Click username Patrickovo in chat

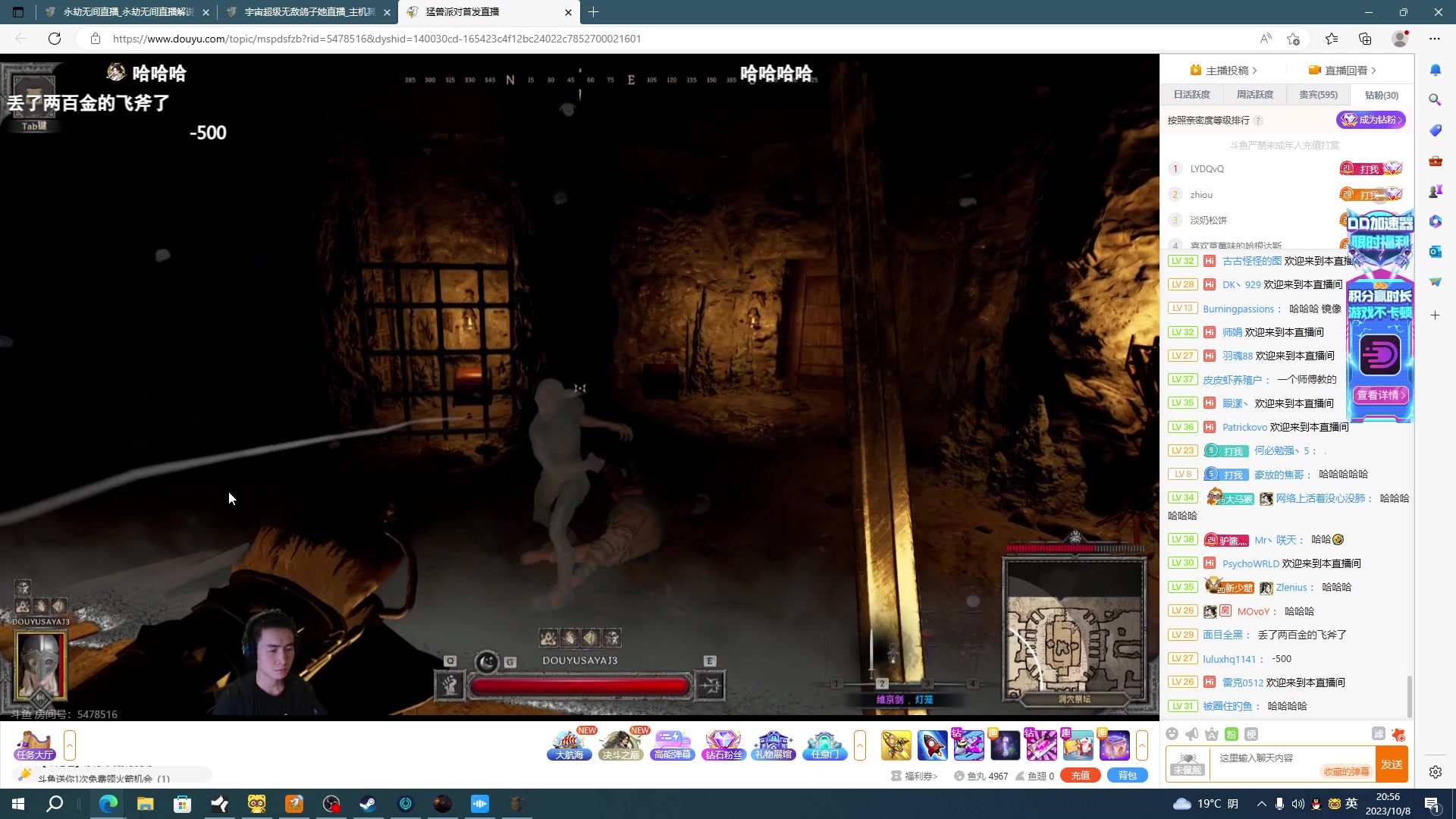click(1244, 427)
